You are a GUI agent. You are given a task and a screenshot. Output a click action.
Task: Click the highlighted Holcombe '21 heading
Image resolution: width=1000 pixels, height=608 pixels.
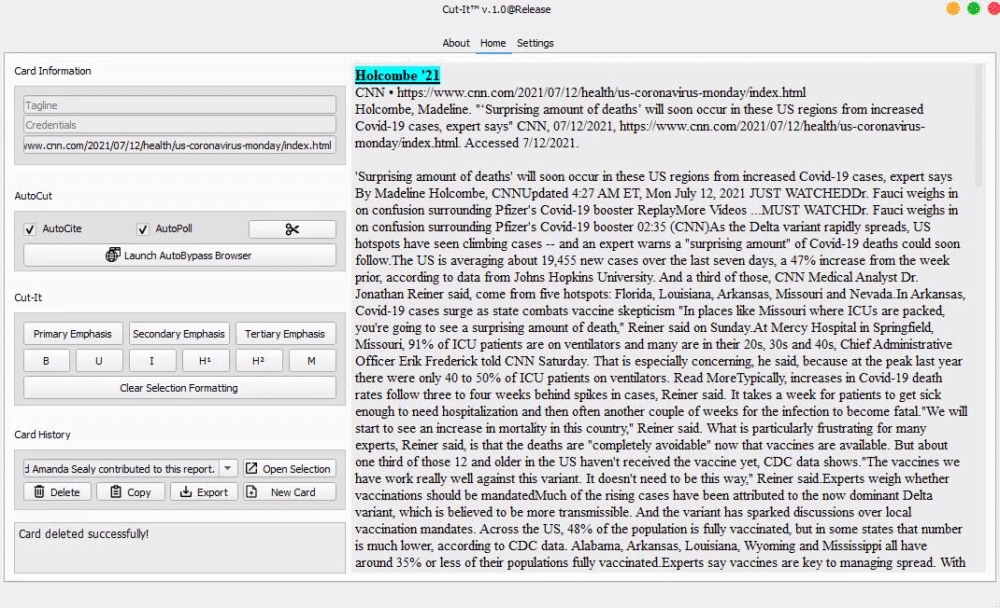397,75
